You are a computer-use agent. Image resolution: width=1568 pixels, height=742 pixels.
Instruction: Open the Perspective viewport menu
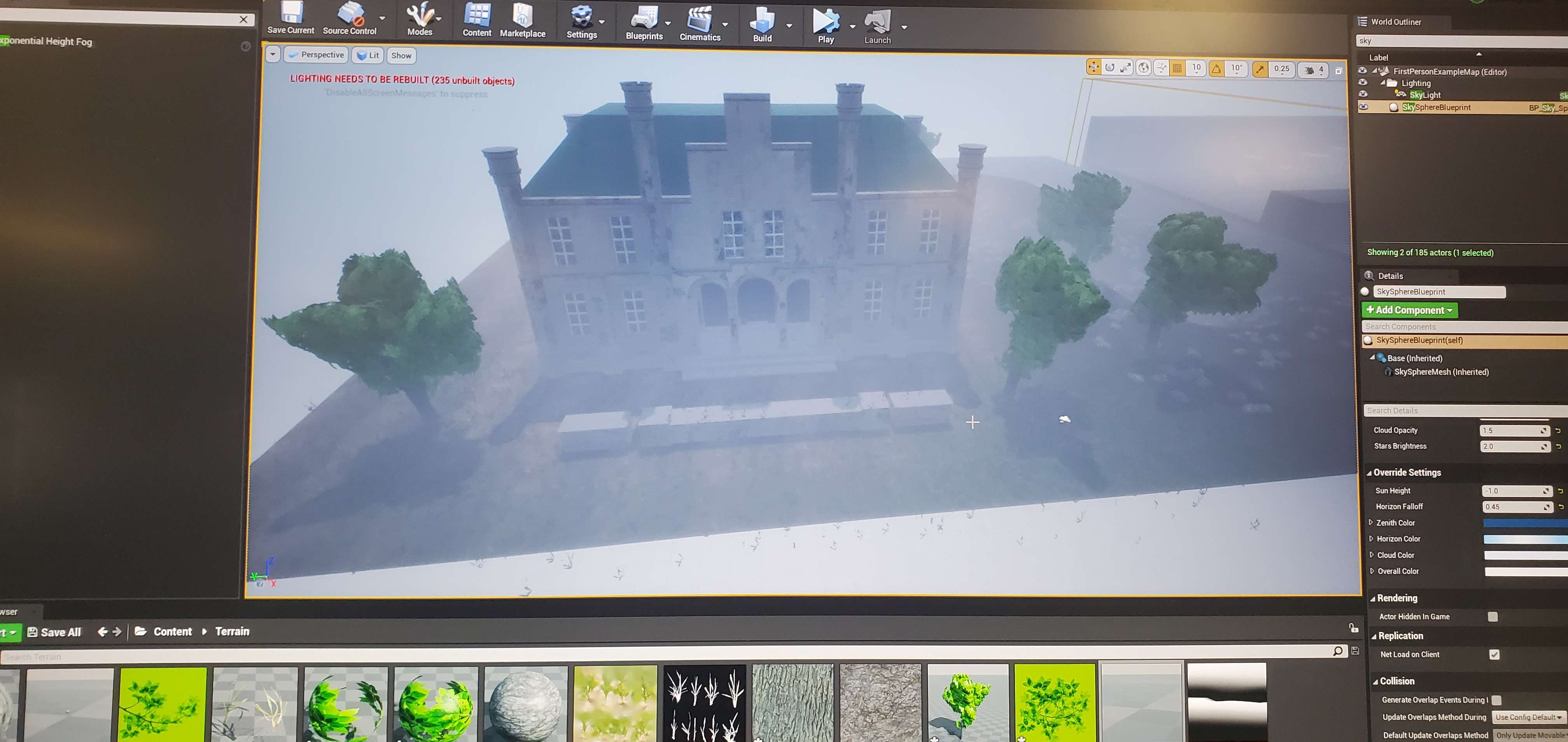tap(317, 55)
